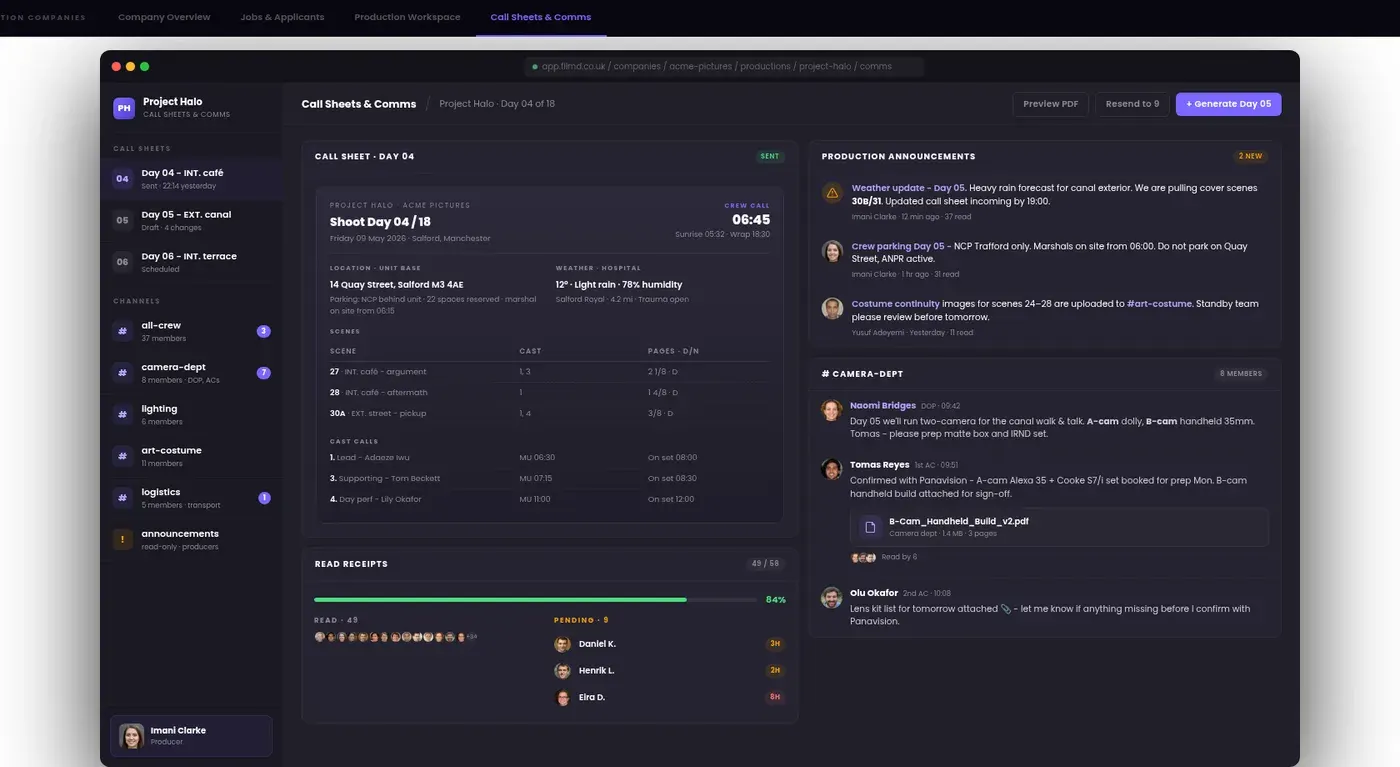Open the Weather update - Day 05 link
Image resolution: width=1400 pixels, height=767 pixels.
point(908,188)
